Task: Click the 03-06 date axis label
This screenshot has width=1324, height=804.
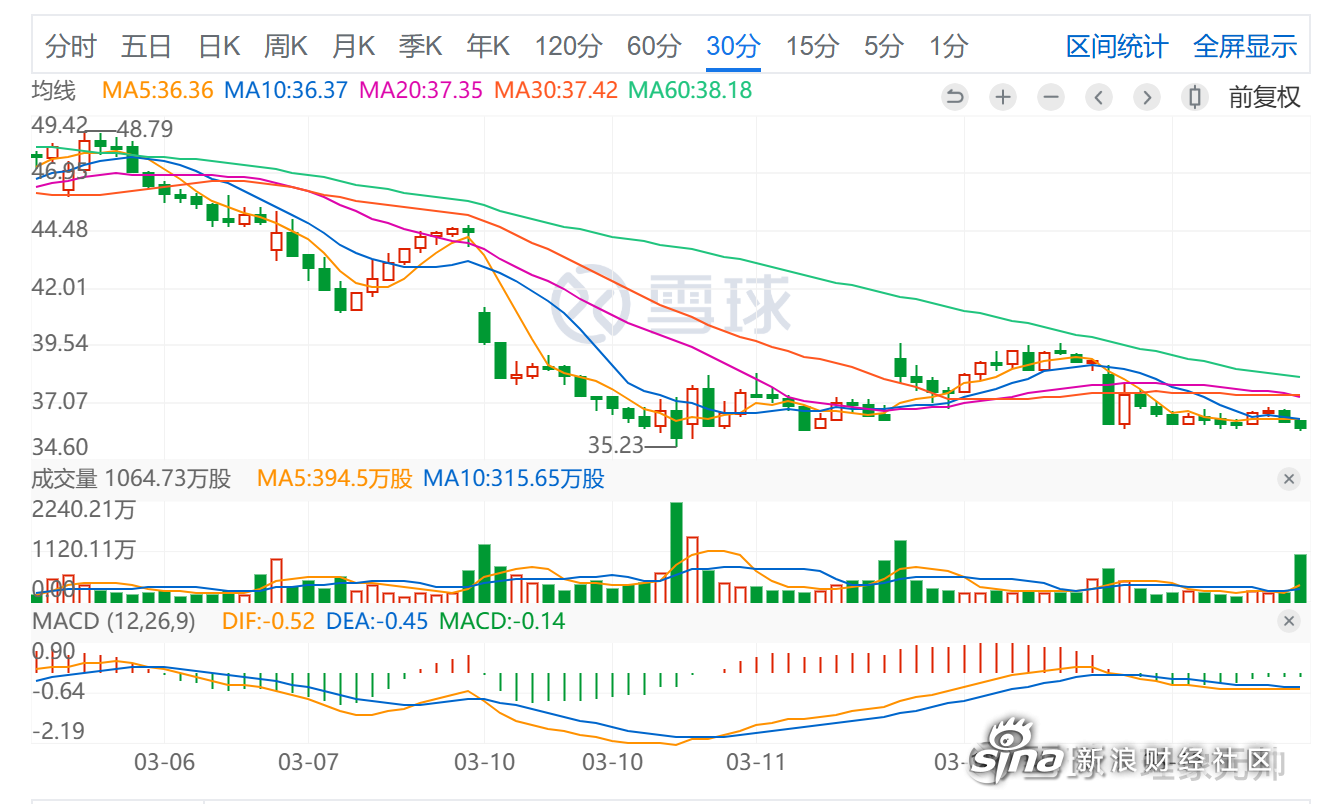Action: click(164, 761)
